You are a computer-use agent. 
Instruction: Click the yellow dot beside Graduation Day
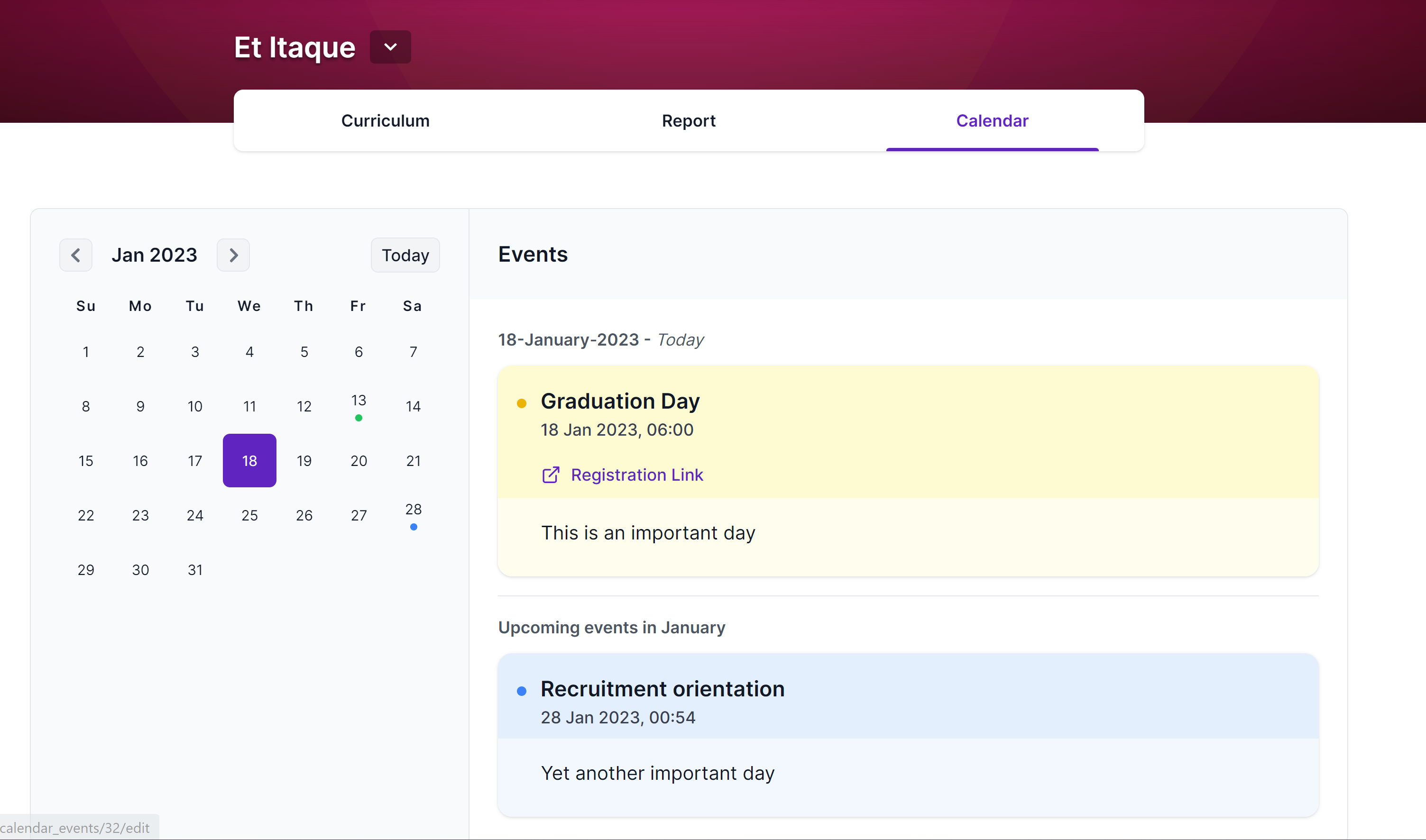[521, 403]
